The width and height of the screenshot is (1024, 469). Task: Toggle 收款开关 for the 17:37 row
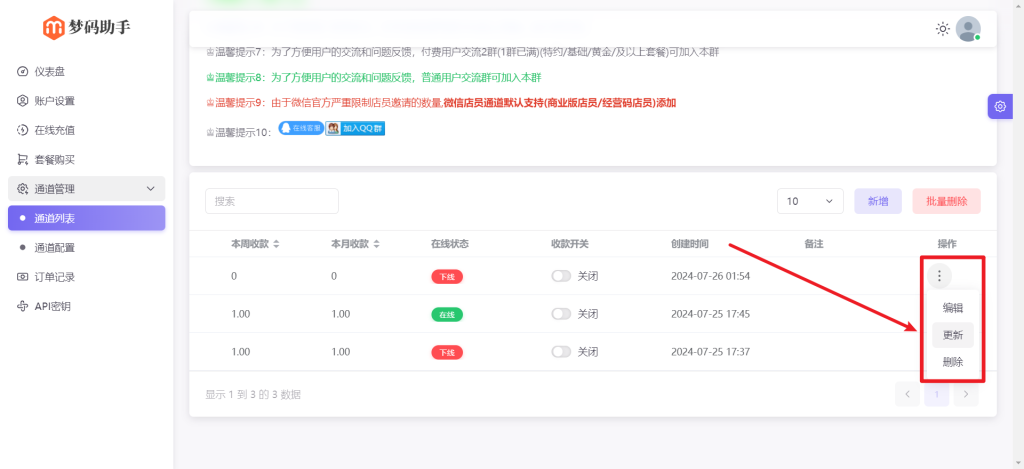click(562, 352)
